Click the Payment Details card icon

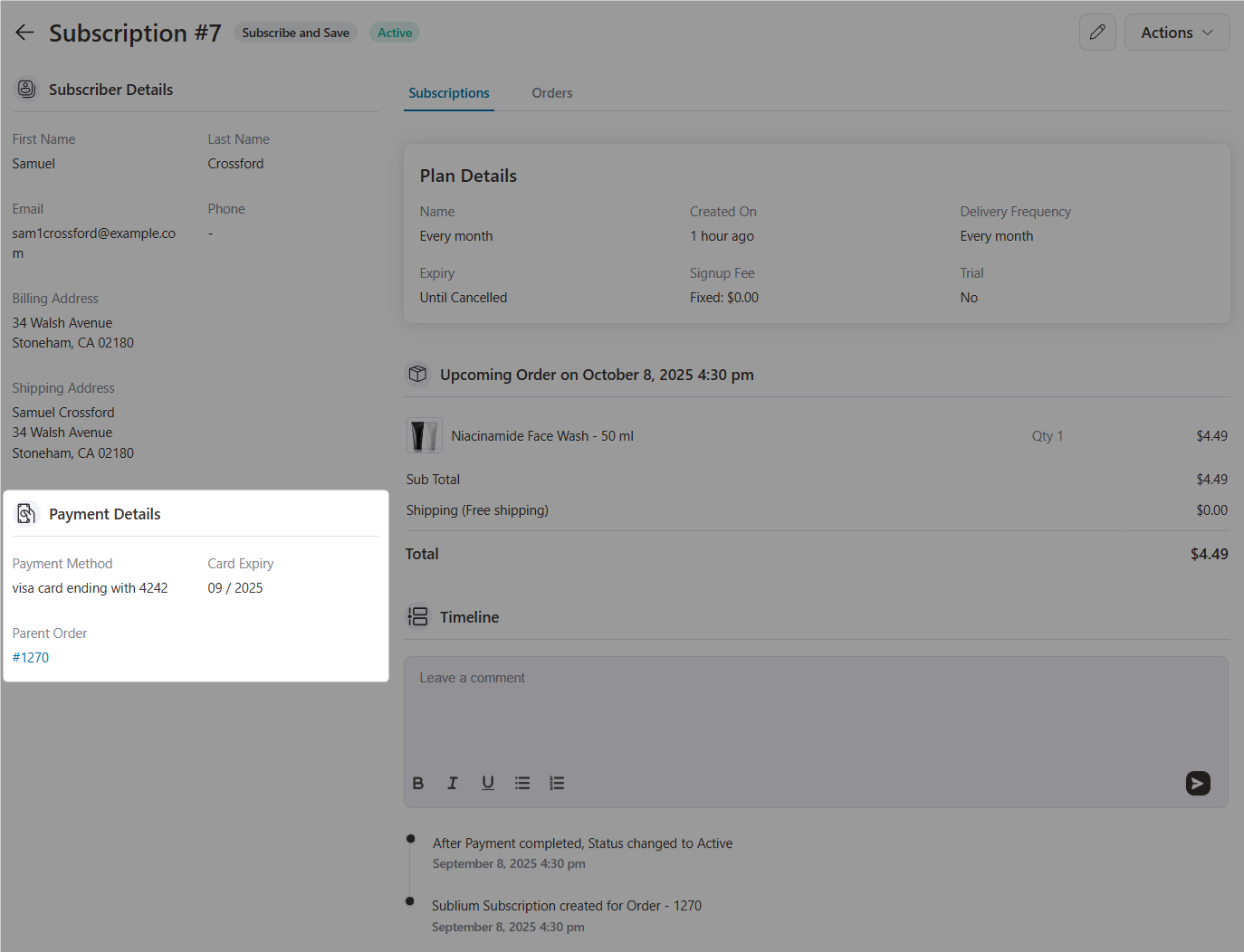click(26, 513)
